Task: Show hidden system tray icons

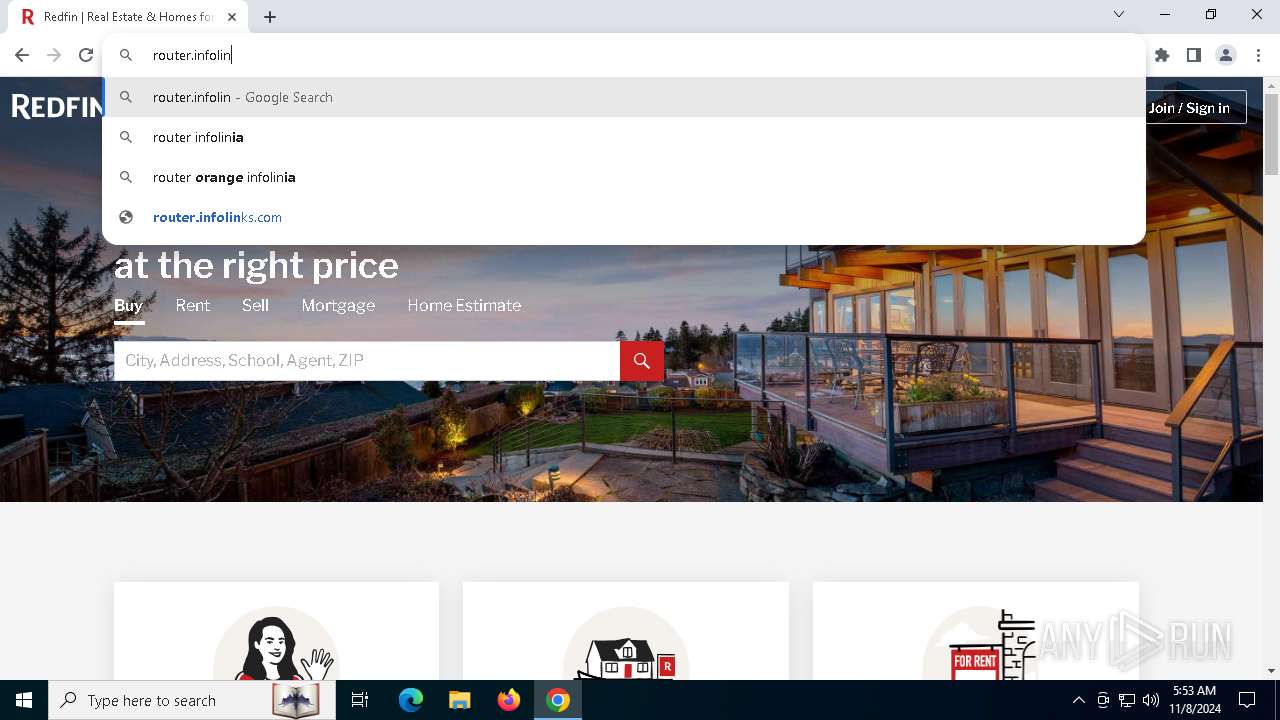Action: 1079,700
